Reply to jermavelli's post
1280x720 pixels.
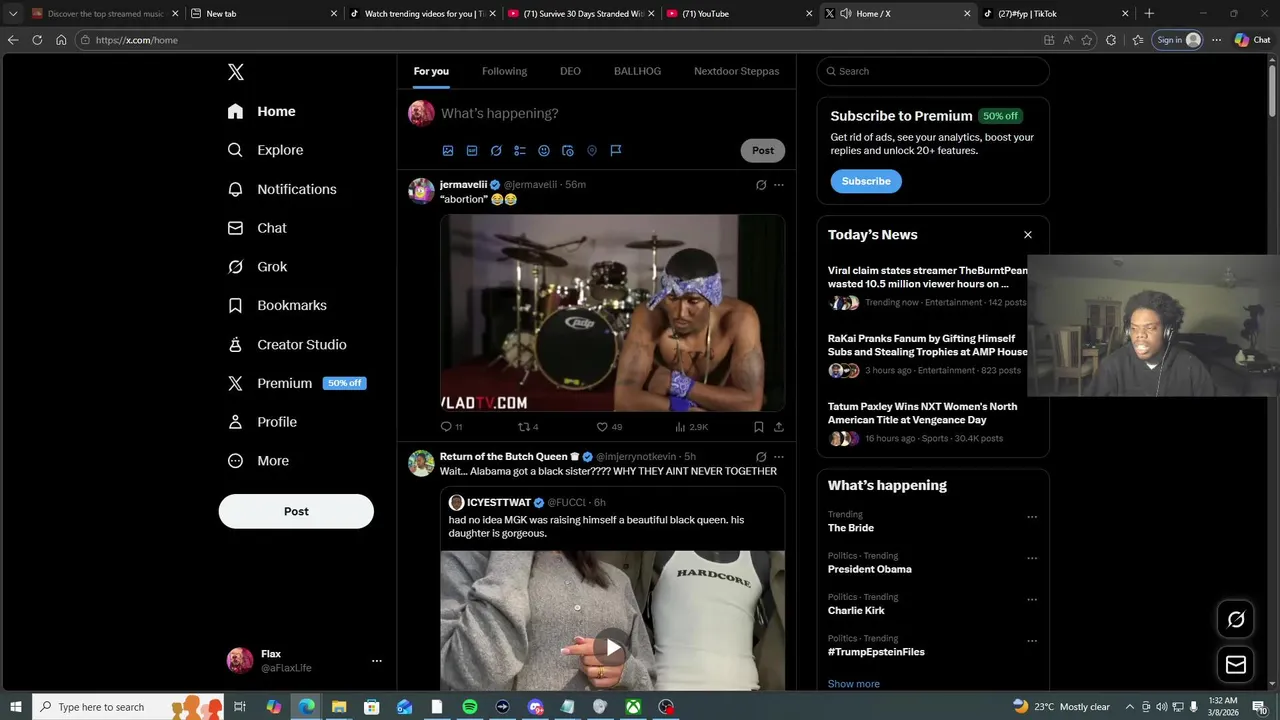click(451, 427)
